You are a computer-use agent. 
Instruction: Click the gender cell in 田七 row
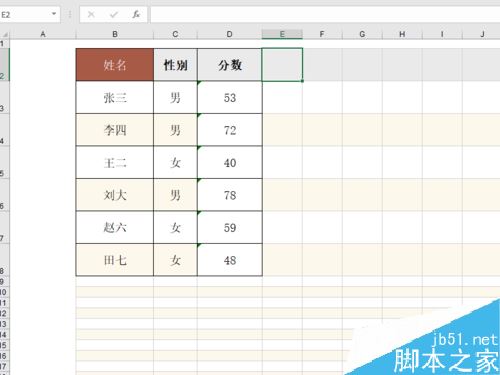(175, 260)
